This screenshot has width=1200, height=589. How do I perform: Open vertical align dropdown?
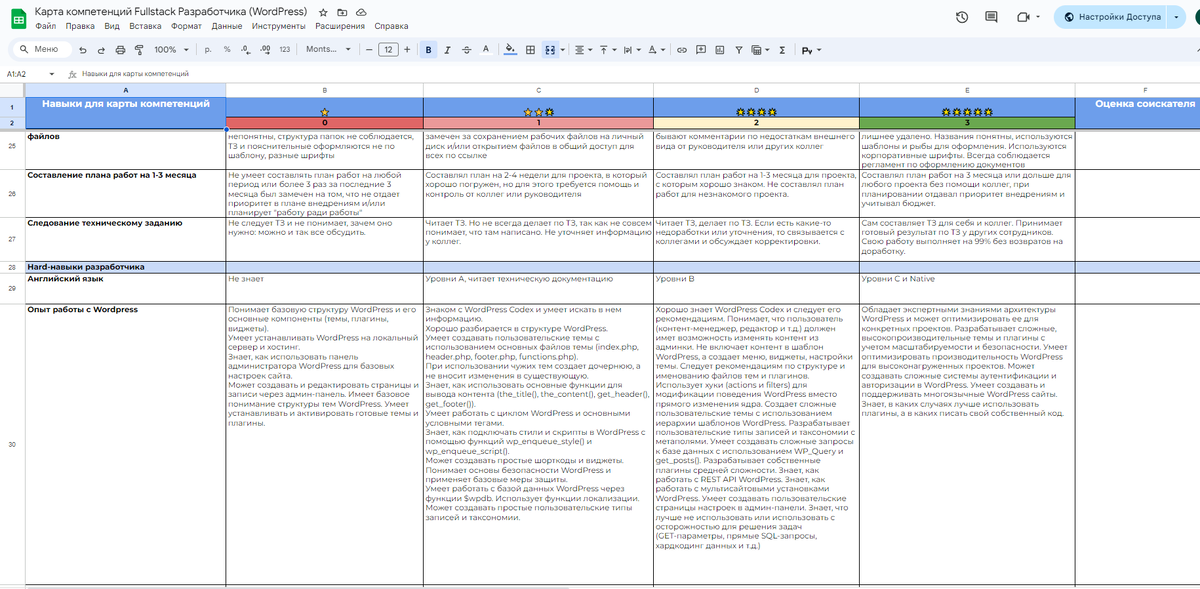point(608,49)
